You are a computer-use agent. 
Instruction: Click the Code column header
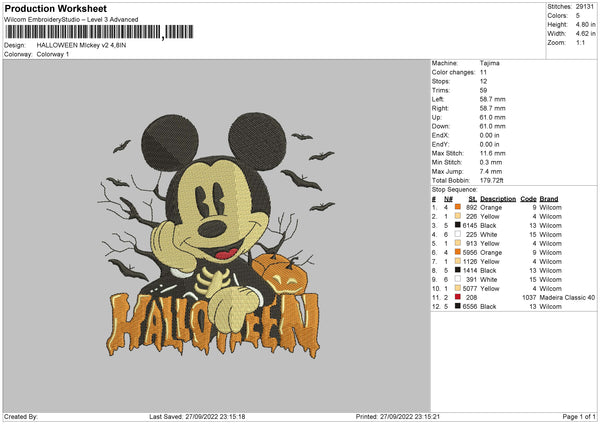[x=529, y=198]
